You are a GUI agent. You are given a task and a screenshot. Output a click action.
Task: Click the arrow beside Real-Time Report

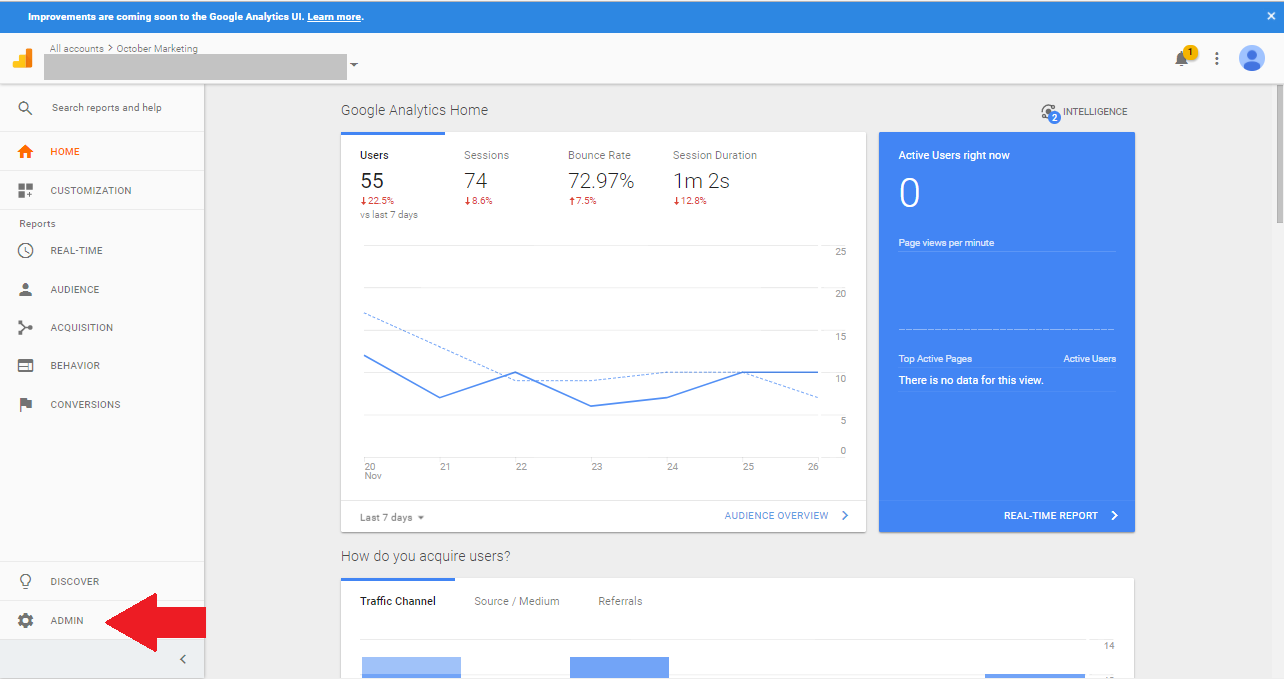(x=1114, y=516)
